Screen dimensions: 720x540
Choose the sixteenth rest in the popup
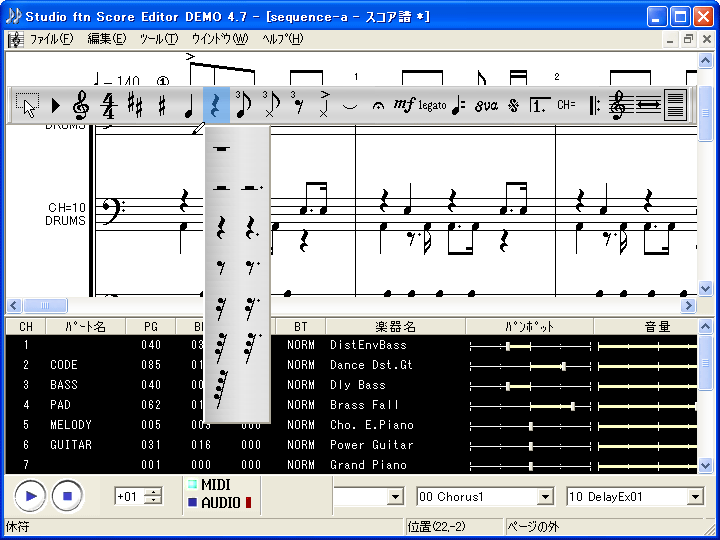(221, 308)
